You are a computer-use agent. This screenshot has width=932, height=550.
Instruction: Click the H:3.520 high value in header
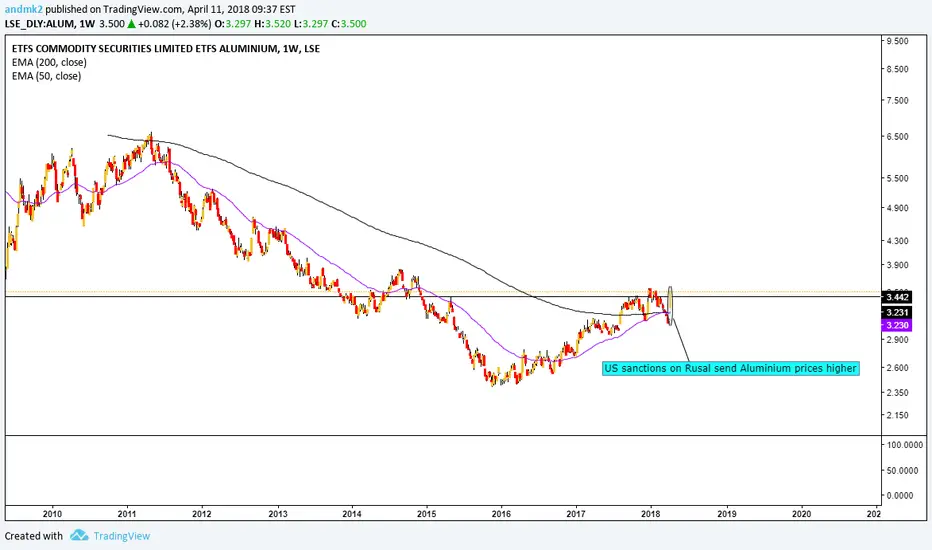[x=272, y=24]
